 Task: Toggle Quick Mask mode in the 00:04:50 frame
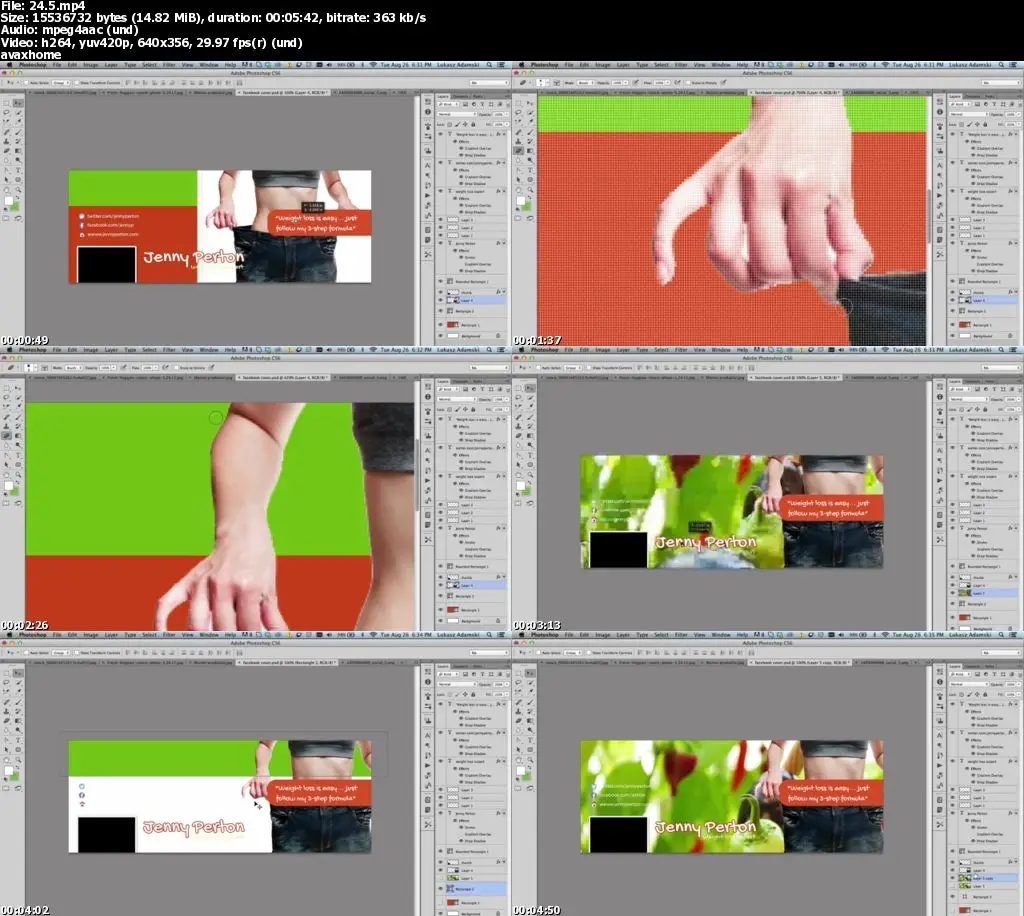tap(517, 788)
